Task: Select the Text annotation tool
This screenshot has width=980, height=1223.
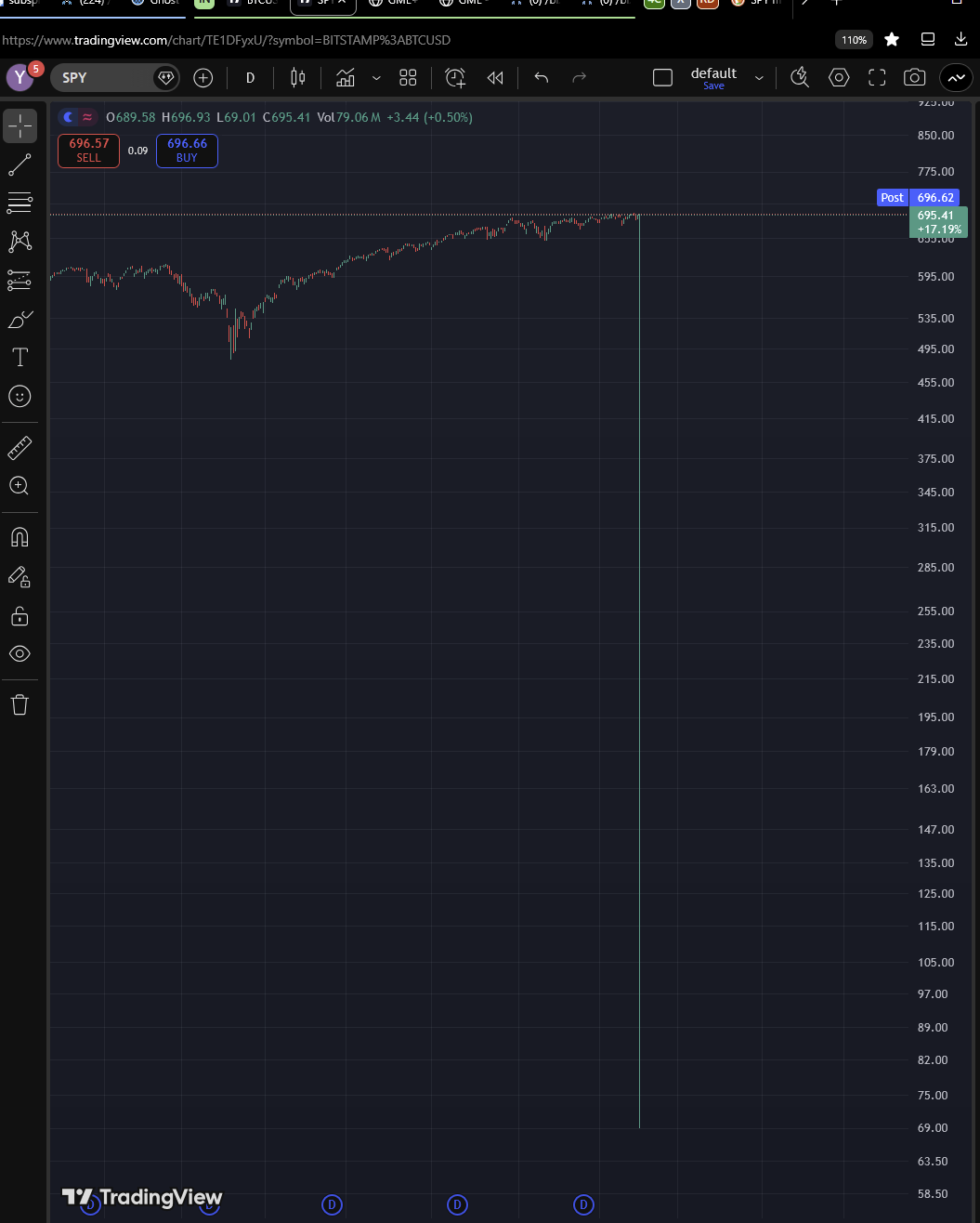Action: tap(20, 358)
